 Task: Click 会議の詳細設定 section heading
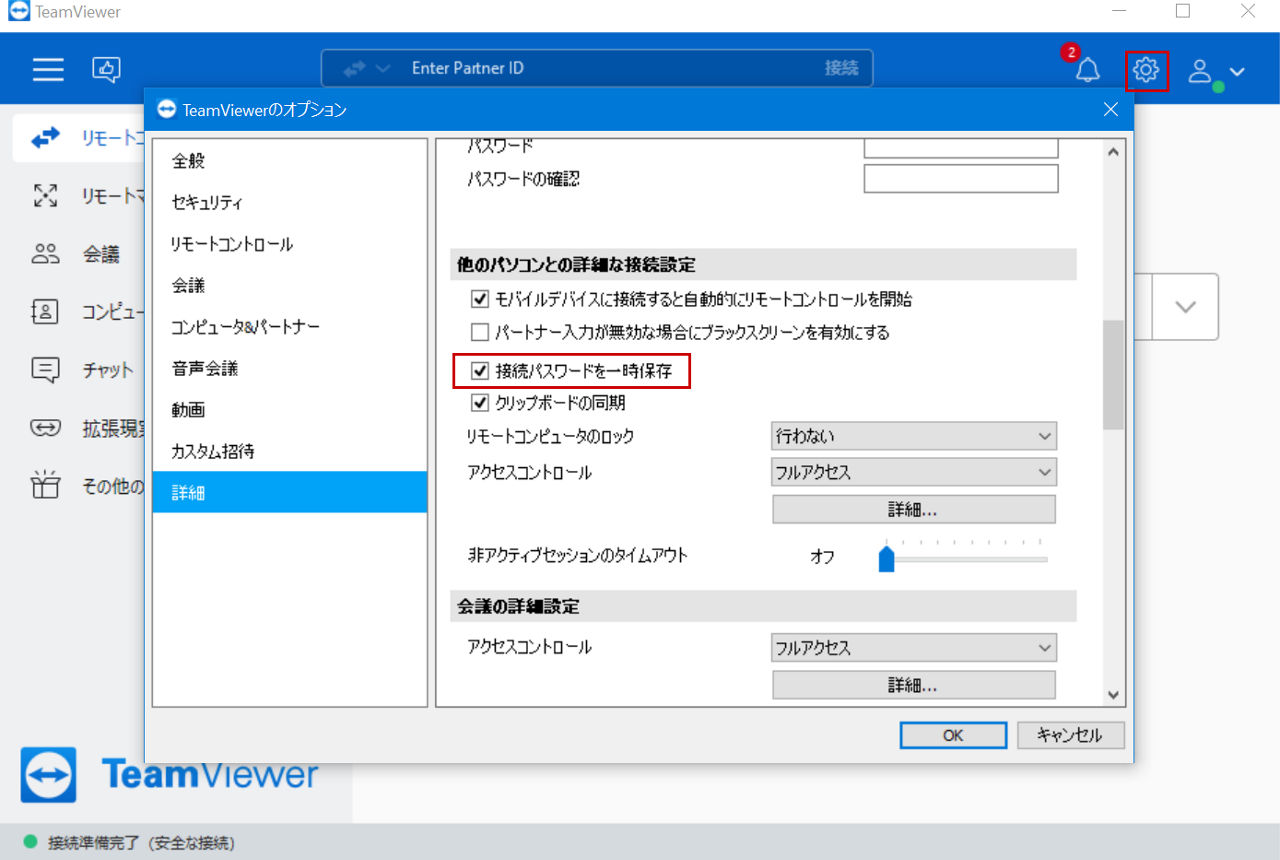[518, 607]
